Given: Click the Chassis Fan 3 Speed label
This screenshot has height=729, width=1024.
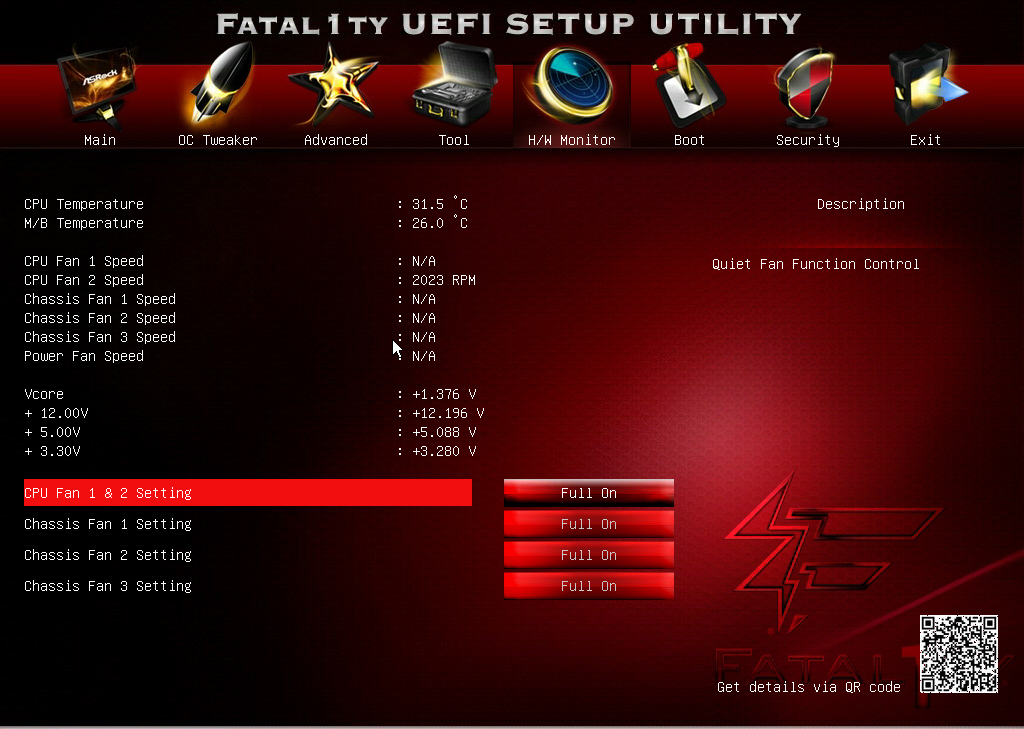Looking at the screenshot, I should click(100, 337).
